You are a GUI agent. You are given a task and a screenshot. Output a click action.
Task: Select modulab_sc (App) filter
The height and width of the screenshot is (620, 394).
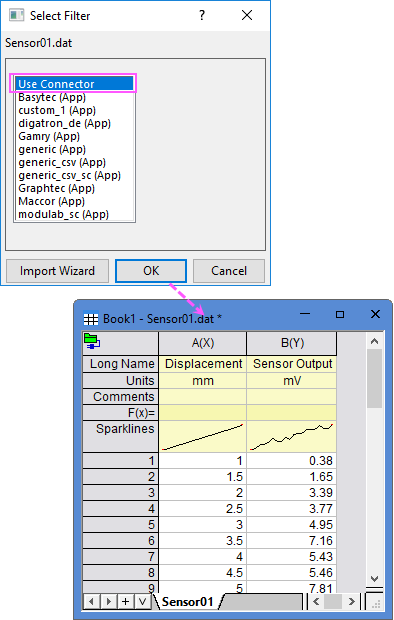point(74,214)
